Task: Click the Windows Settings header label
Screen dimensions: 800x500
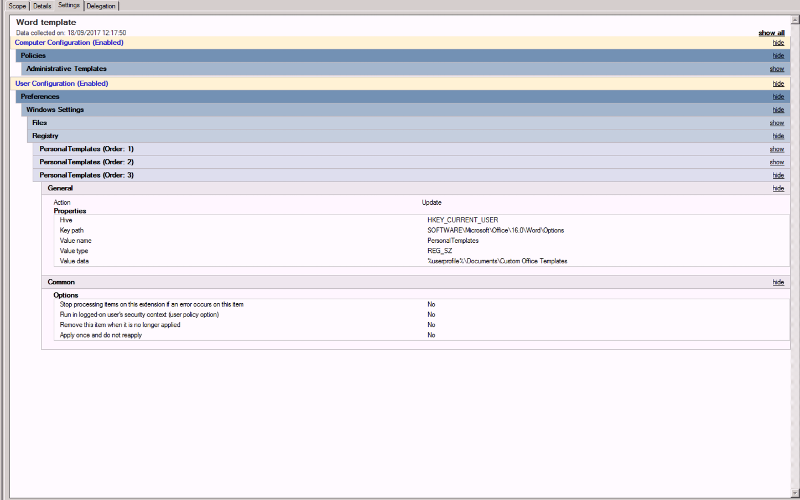Action: pos(55,110)
